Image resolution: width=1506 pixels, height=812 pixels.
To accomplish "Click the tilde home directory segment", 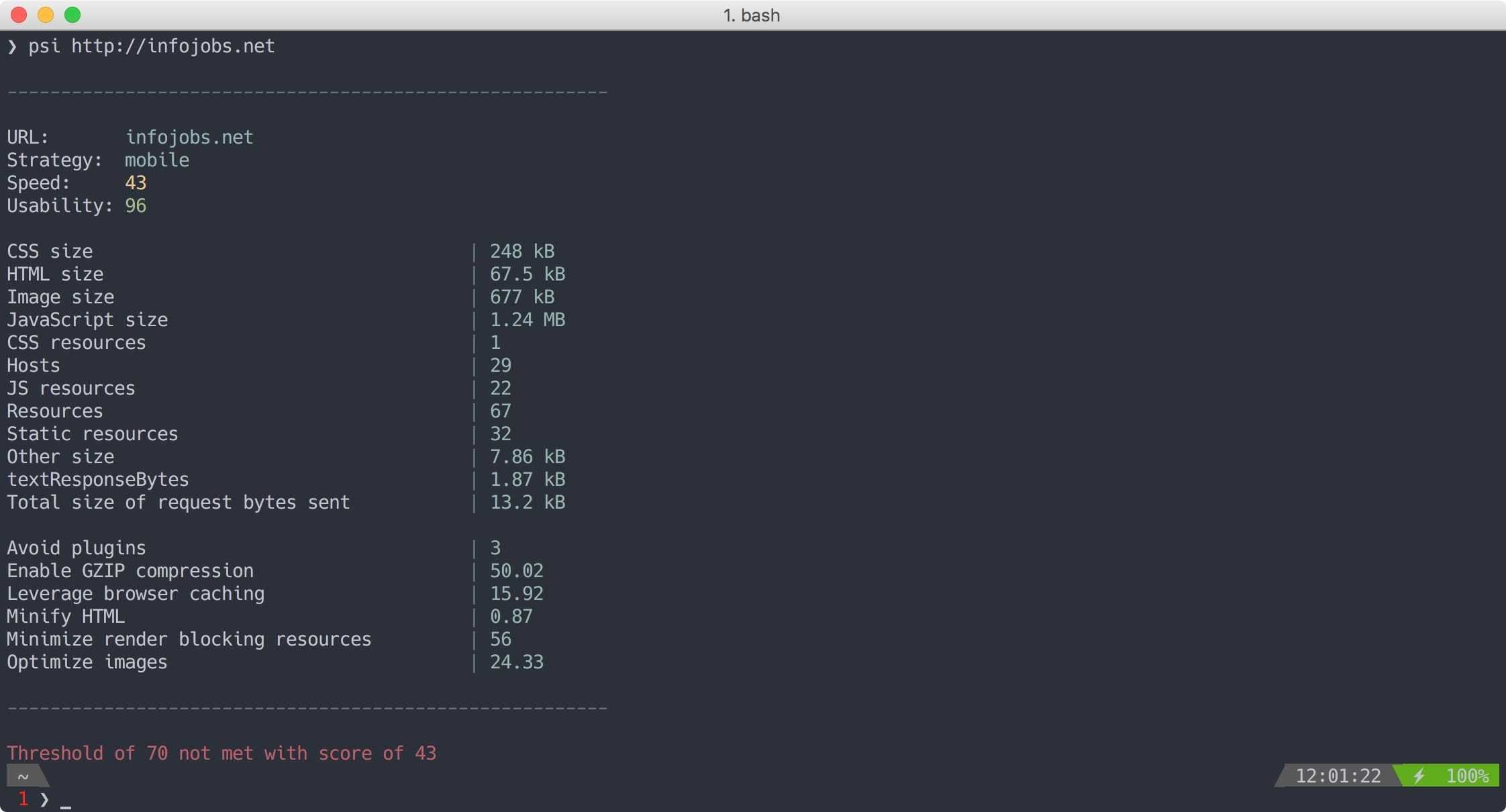I will point(23,776).
